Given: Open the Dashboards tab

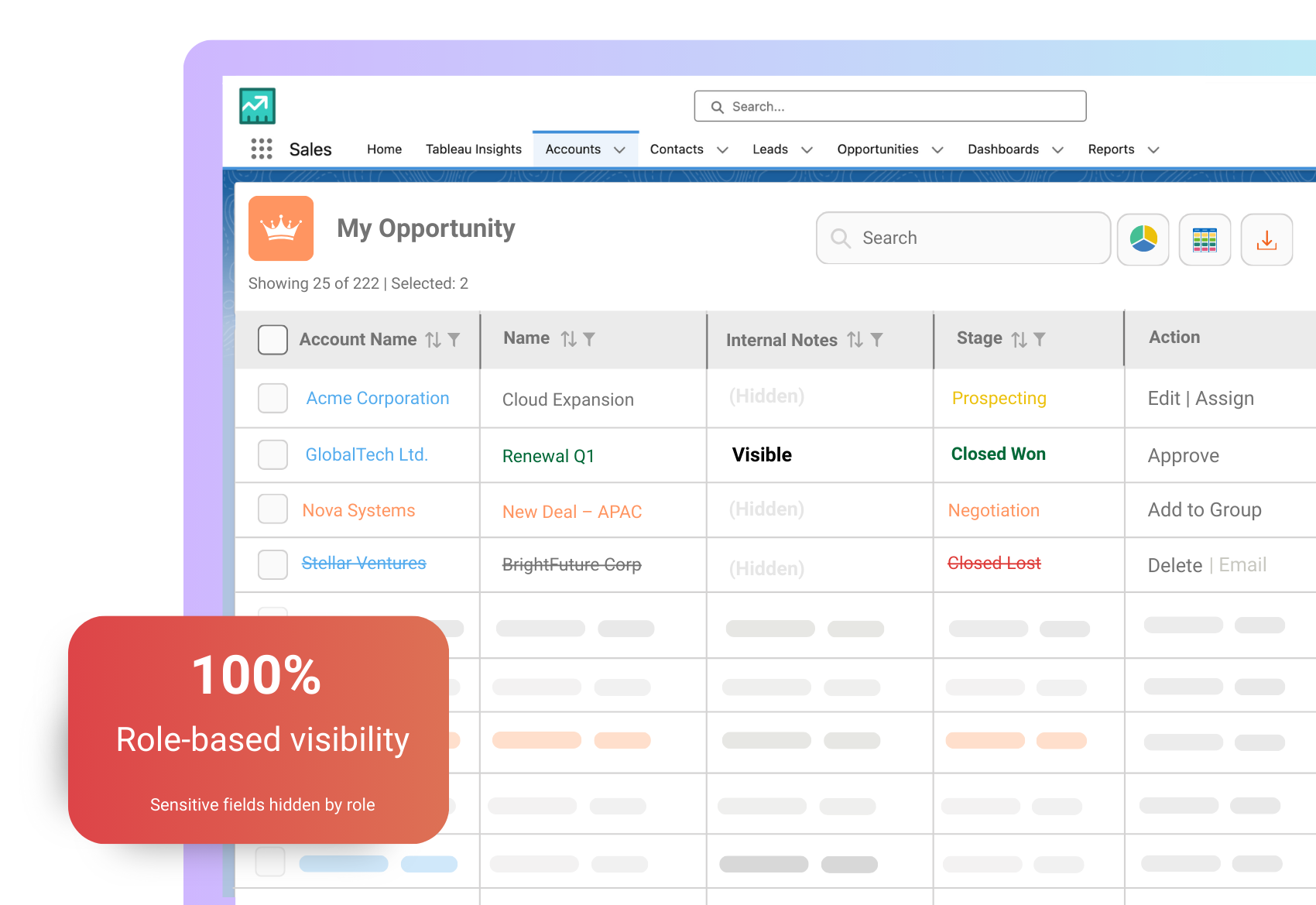Looking at the screenshot, I should (x=1003, y=149).
